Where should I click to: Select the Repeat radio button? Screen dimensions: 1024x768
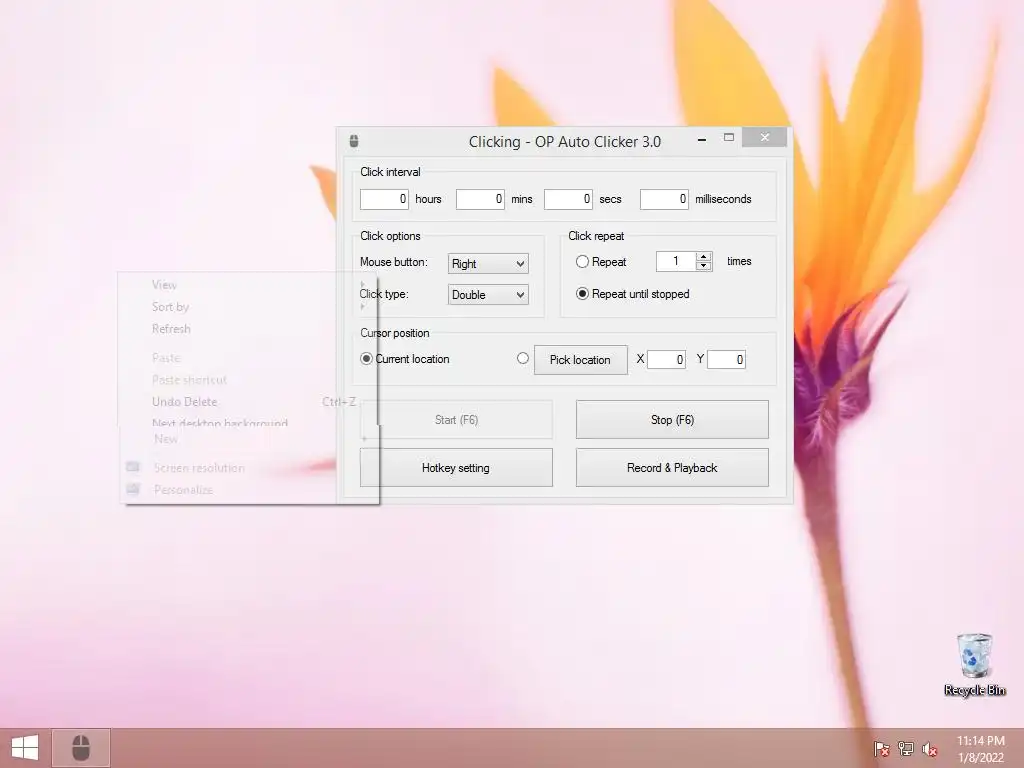tap(582, 262)
